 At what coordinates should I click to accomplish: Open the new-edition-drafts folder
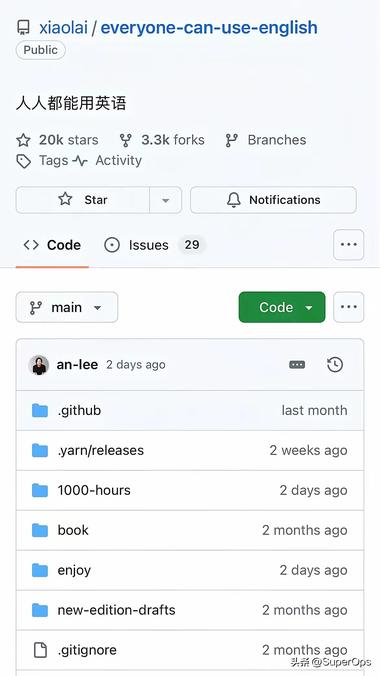116,610
